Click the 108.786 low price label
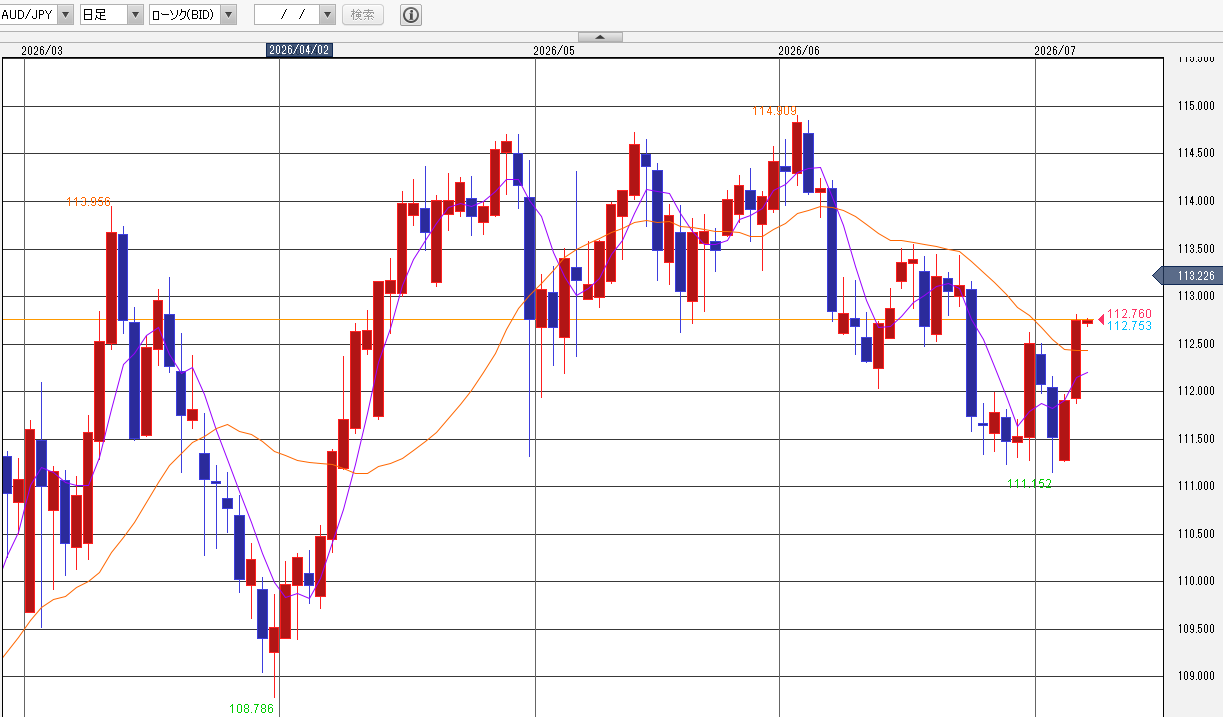 252,708
